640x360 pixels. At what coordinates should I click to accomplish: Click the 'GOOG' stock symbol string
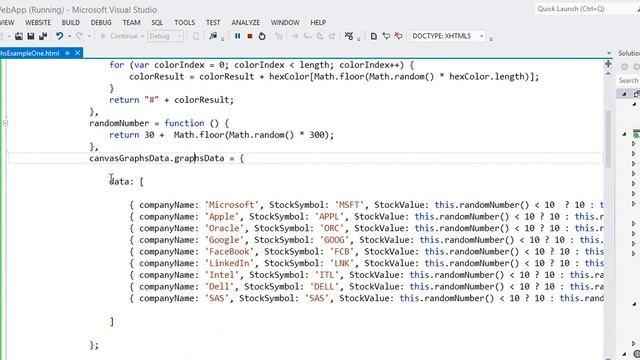click(x=336, y=240)
